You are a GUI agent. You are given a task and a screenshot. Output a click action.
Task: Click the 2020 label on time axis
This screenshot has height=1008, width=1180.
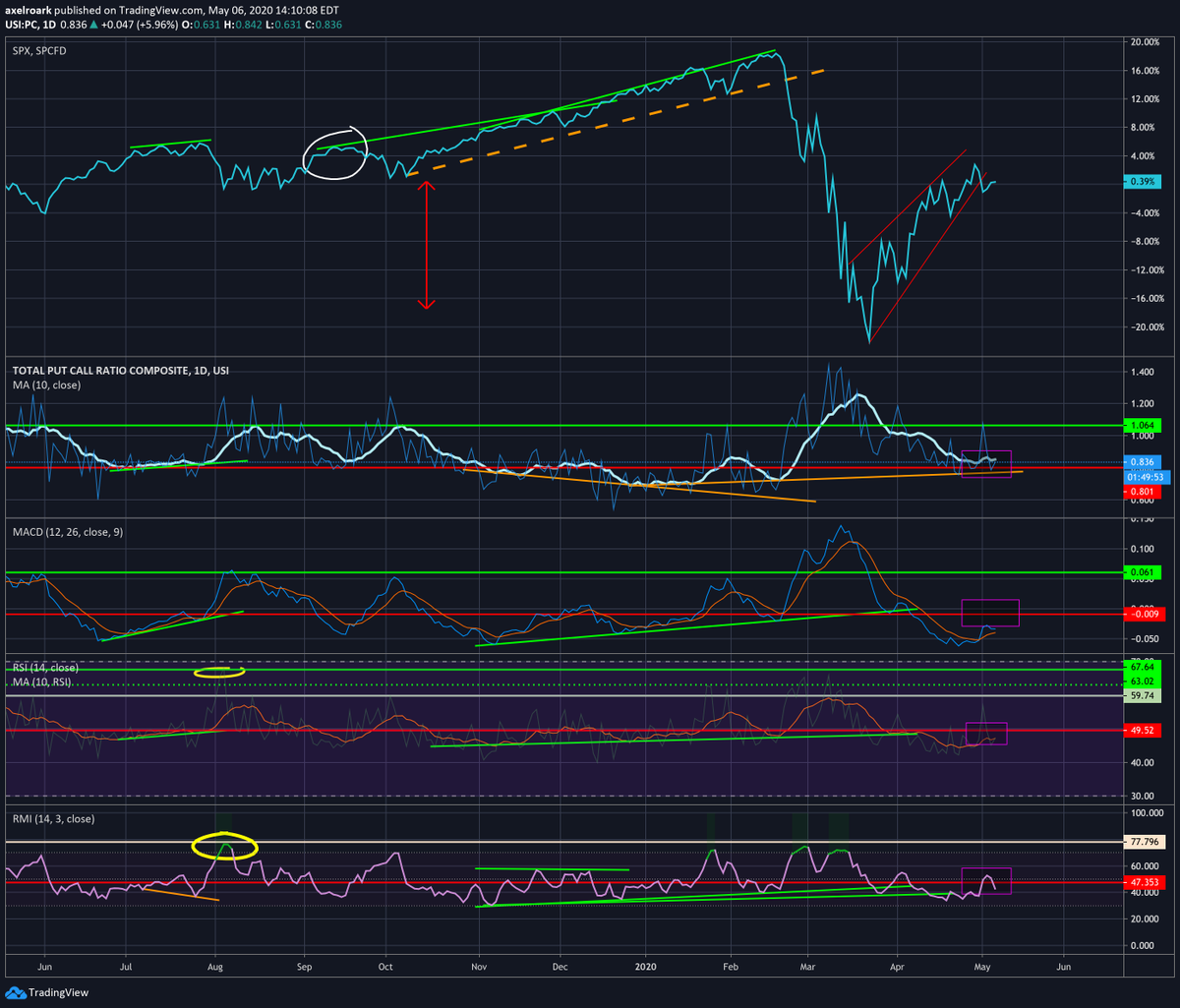click(646, 968)
